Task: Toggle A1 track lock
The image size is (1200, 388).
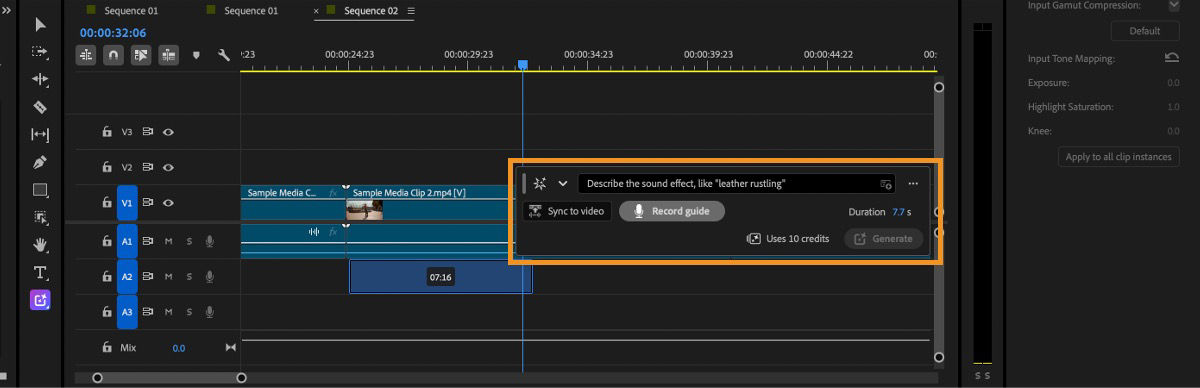Action: click(107, 241)
